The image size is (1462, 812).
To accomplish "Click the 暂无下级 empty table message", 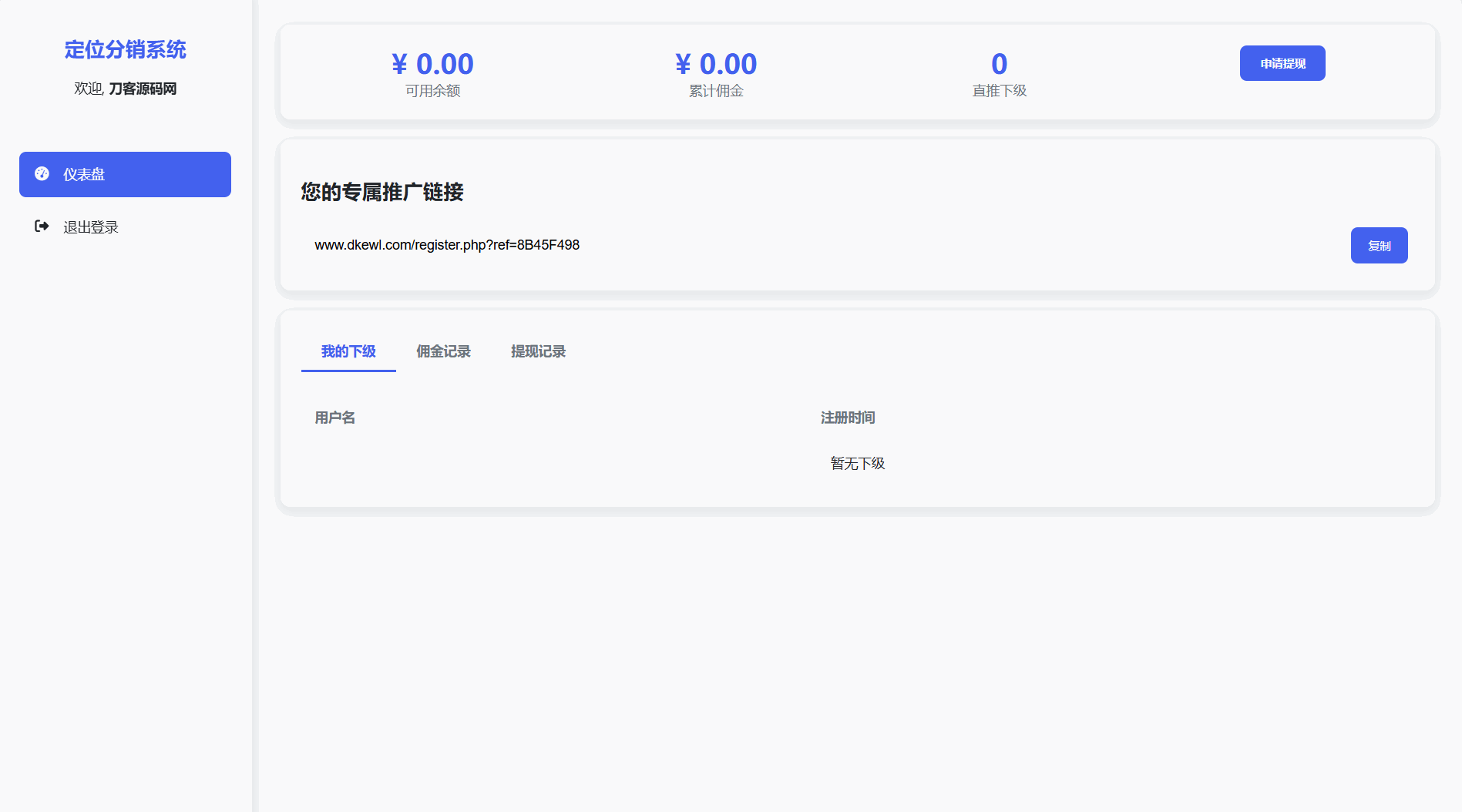I will (857, 463).
